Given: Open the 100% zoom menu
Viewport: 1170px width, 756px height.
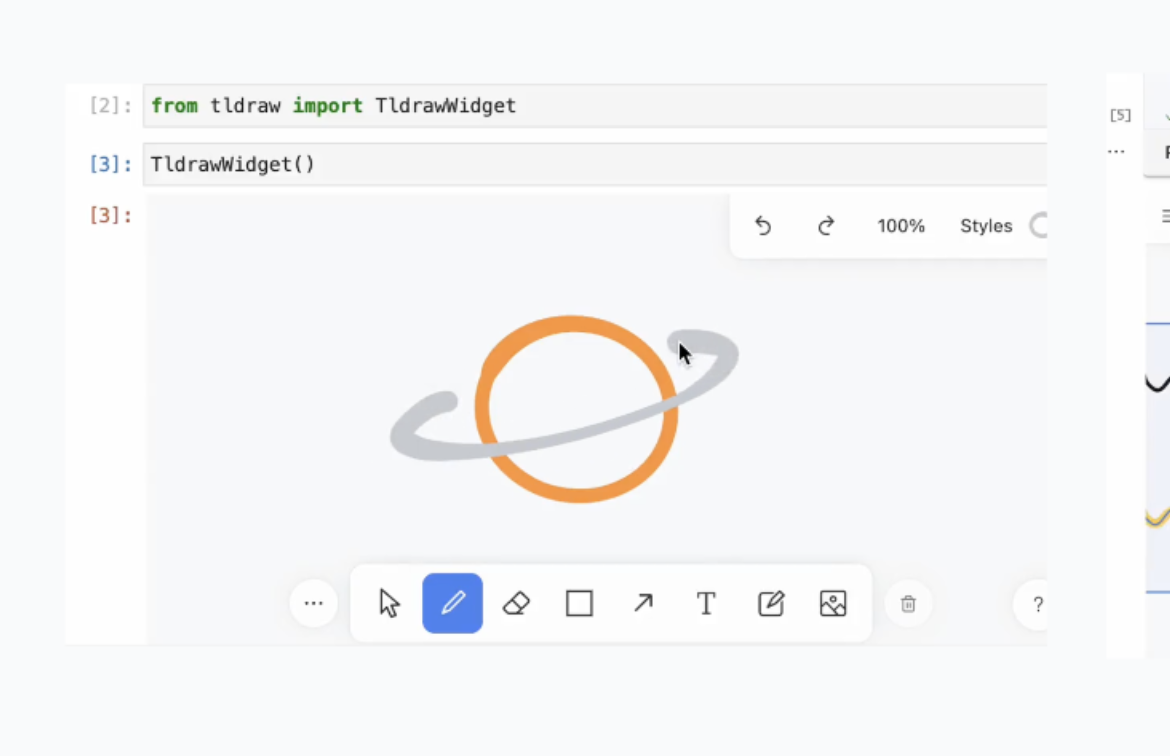Looking at the screenshot, I should point(901,225).
